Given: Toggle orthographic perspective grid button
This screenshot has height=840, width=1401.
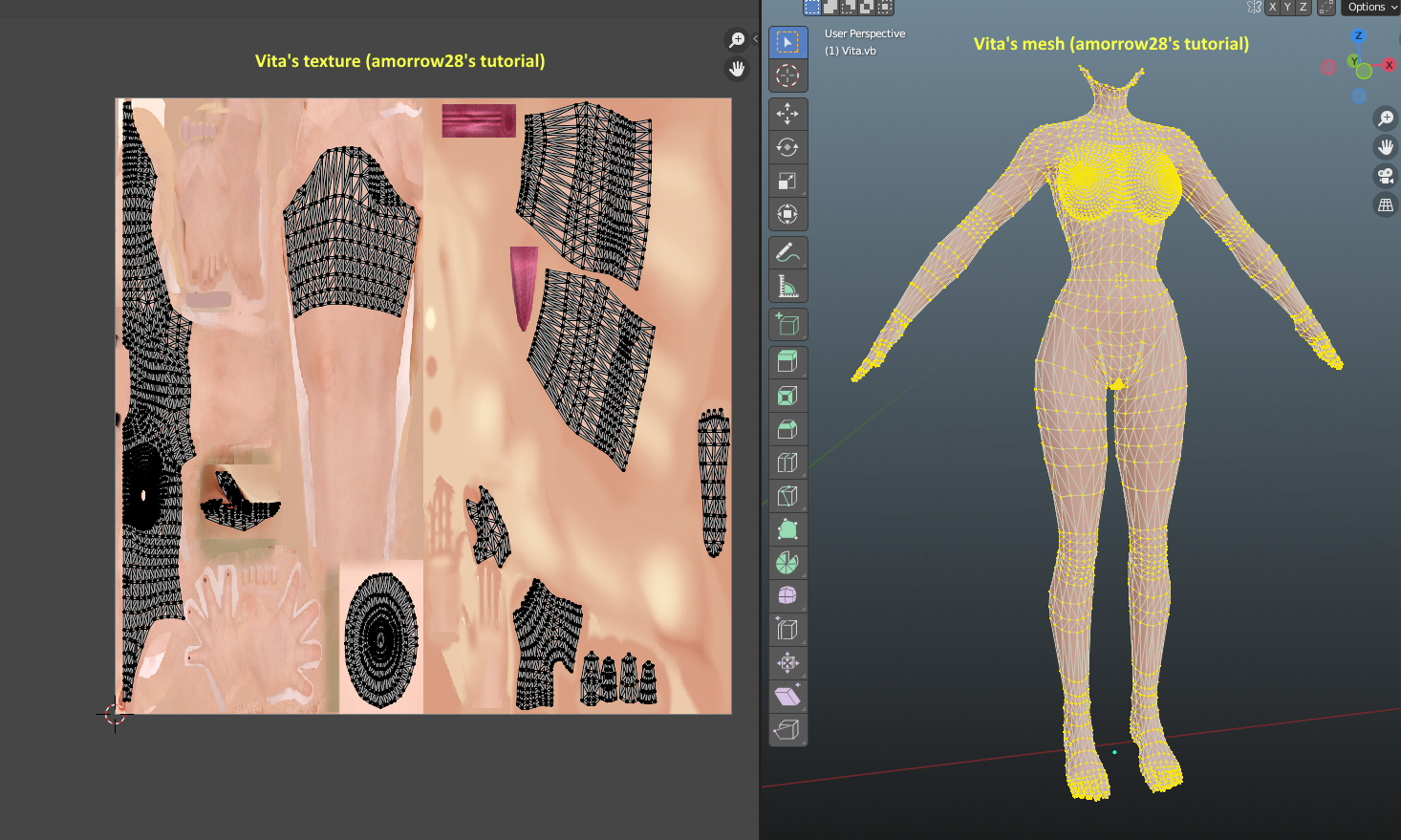Looking at the screenshot, I should 1385,205.
